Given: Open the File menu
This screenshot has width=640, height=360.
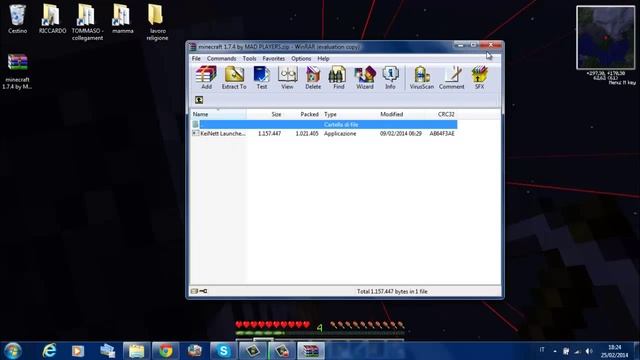Looking at the screenshot, I should point(196,59).
